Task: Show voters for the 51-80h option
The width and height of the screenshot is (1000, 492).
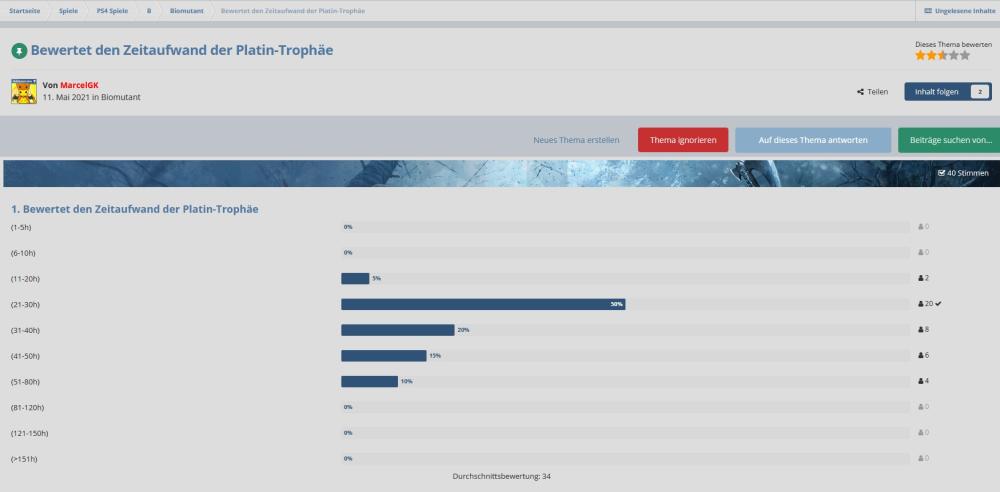Action: coord(924,381)
